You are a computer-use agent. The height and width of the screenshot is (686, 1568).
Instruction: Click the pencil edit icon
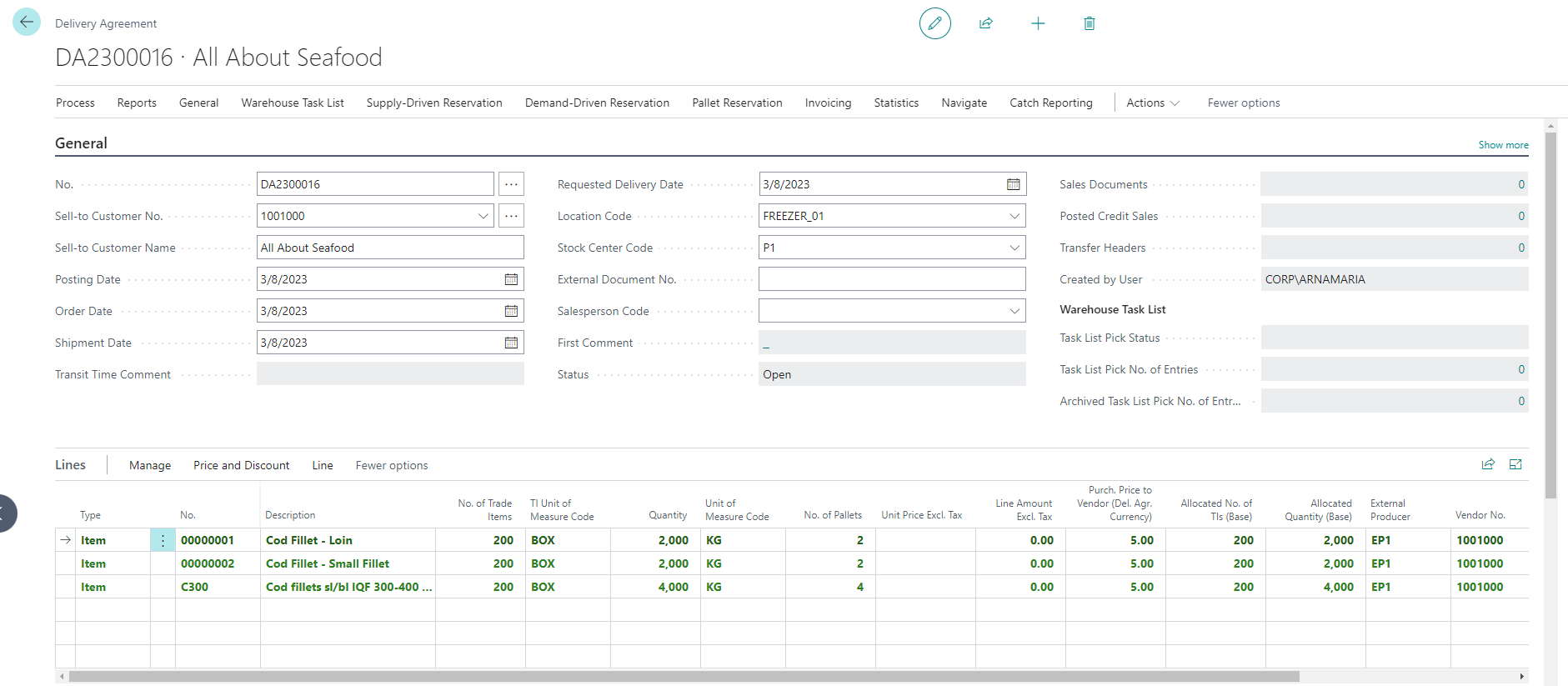(934, 23)
